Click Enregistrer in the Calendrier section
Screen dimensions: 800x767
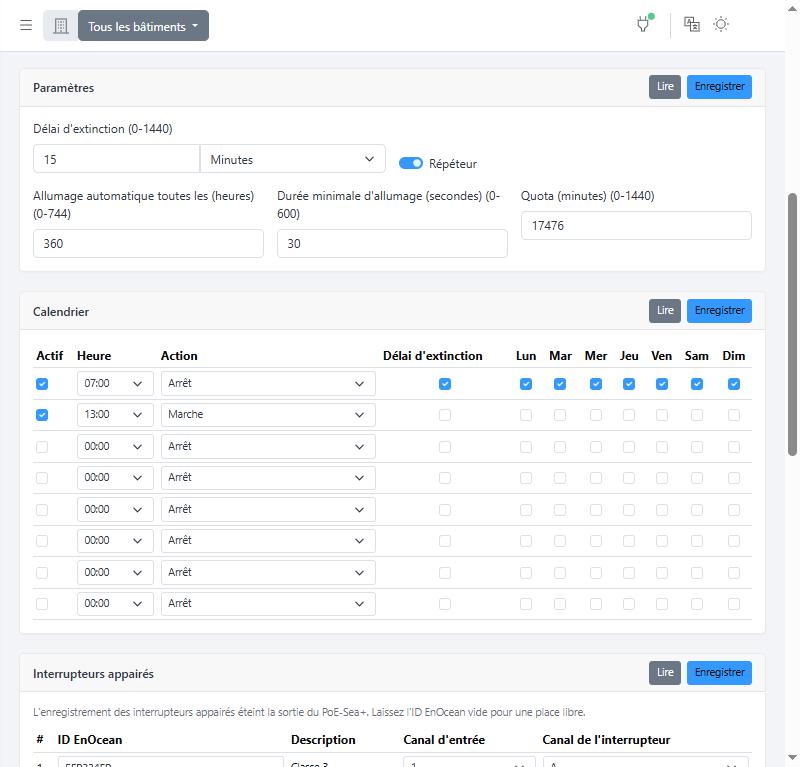coord(719,311)
